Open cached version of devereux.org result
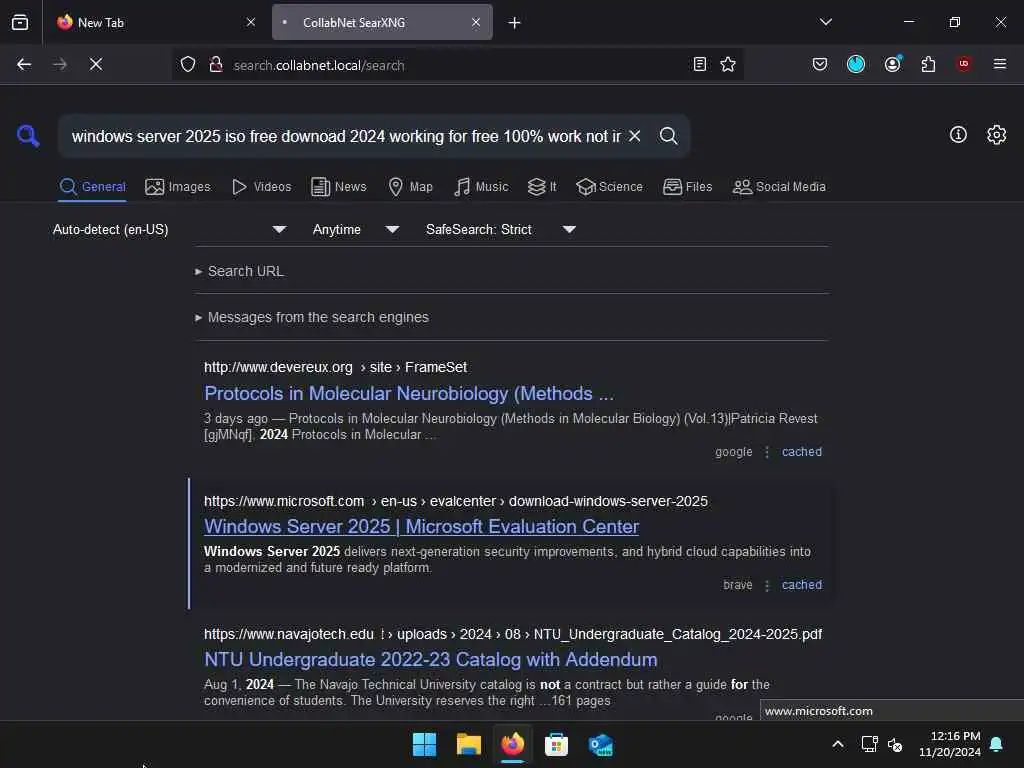Screen dimensions: 1024x768 click(x=801, y=452)
